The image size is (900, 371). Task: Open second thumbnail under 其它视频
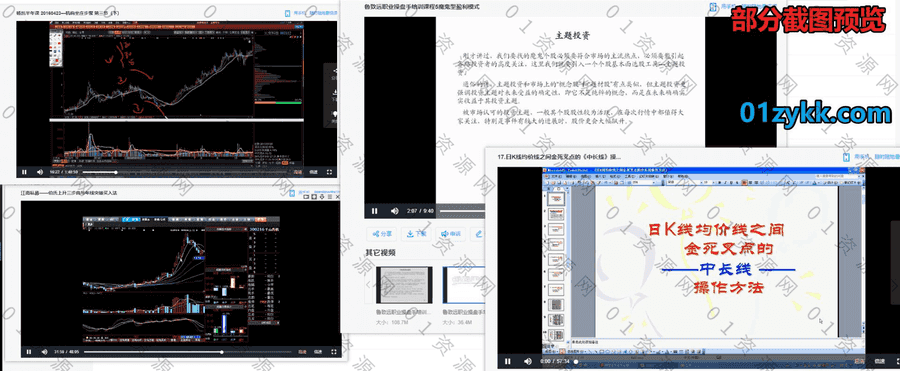click(464, 285)
